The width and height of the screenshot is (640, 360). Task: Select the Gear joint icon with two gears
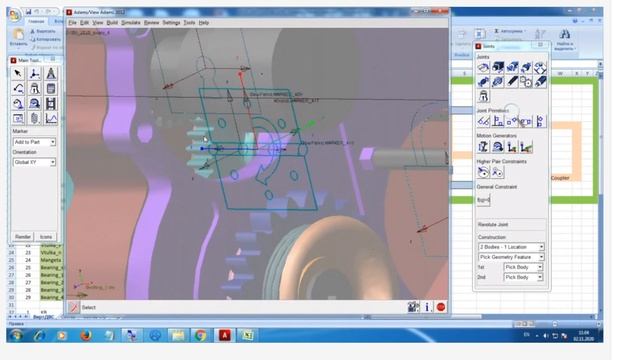(526, 82)
